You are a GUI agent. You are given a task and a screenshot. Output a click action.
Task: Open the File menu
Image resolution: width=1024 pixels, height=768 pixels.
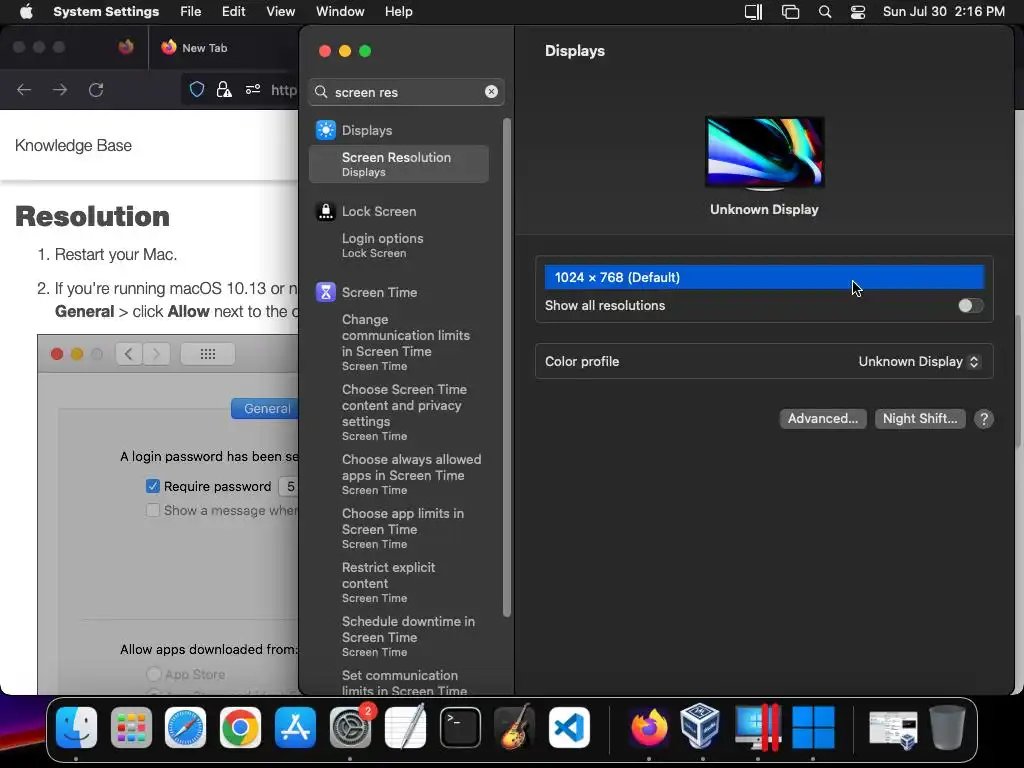point(191,12)
